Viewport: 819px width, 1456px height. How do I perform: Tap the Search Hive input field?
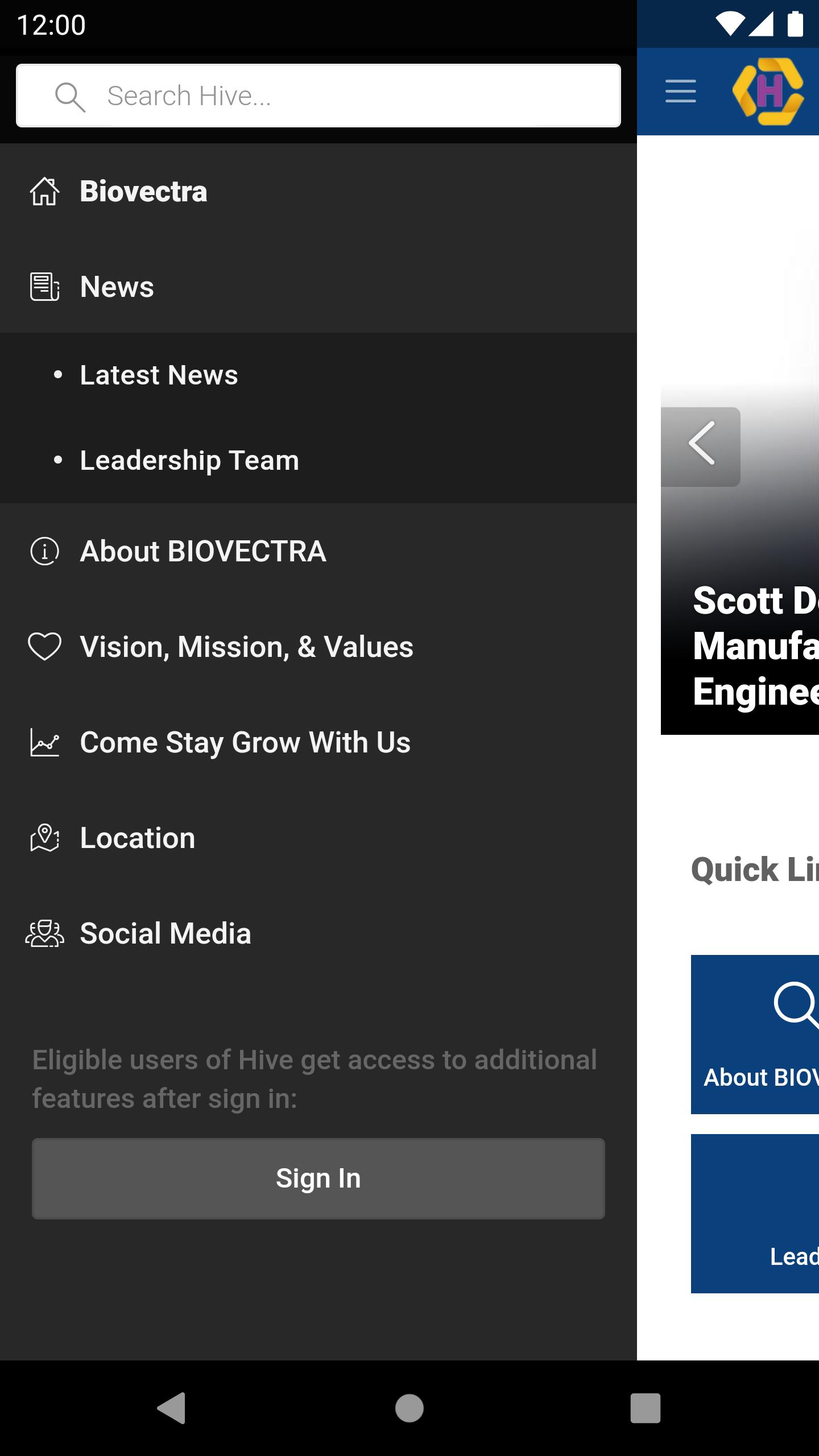[318, 96]
